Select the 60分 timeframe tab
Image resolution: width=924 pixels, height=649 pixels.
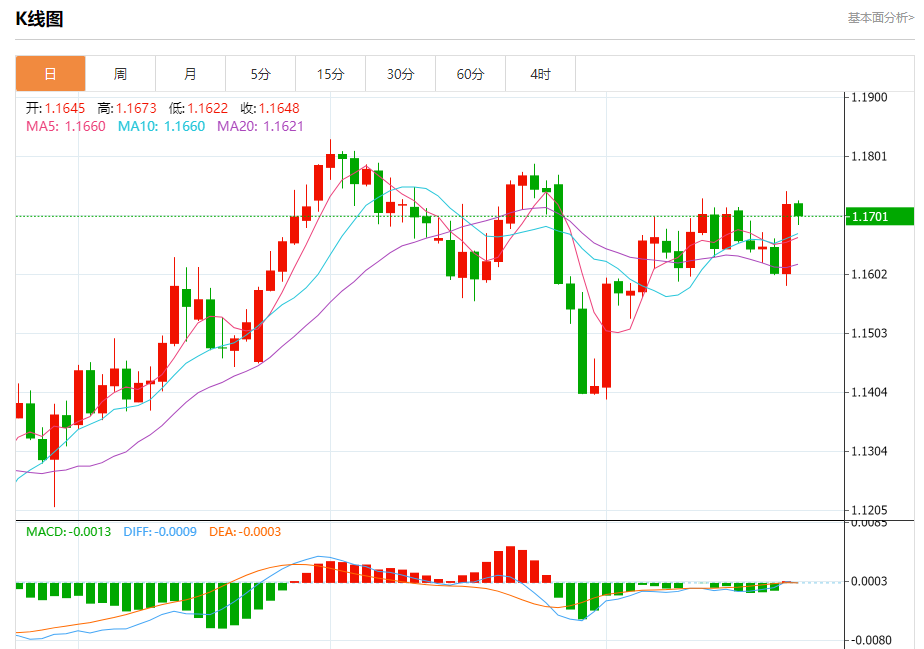point(470,74)
